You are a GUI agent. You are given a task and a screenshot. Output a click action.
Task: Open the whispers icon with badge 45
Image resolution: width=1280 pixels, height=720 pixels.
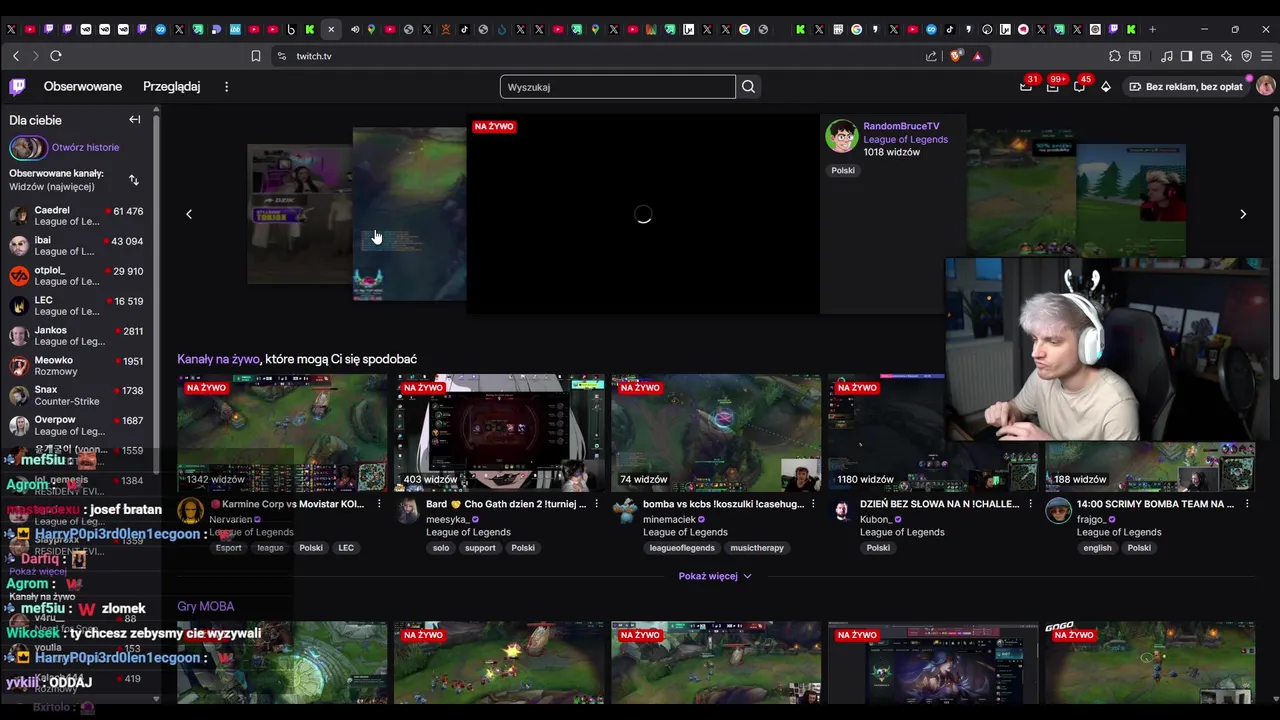point(1079,87)
